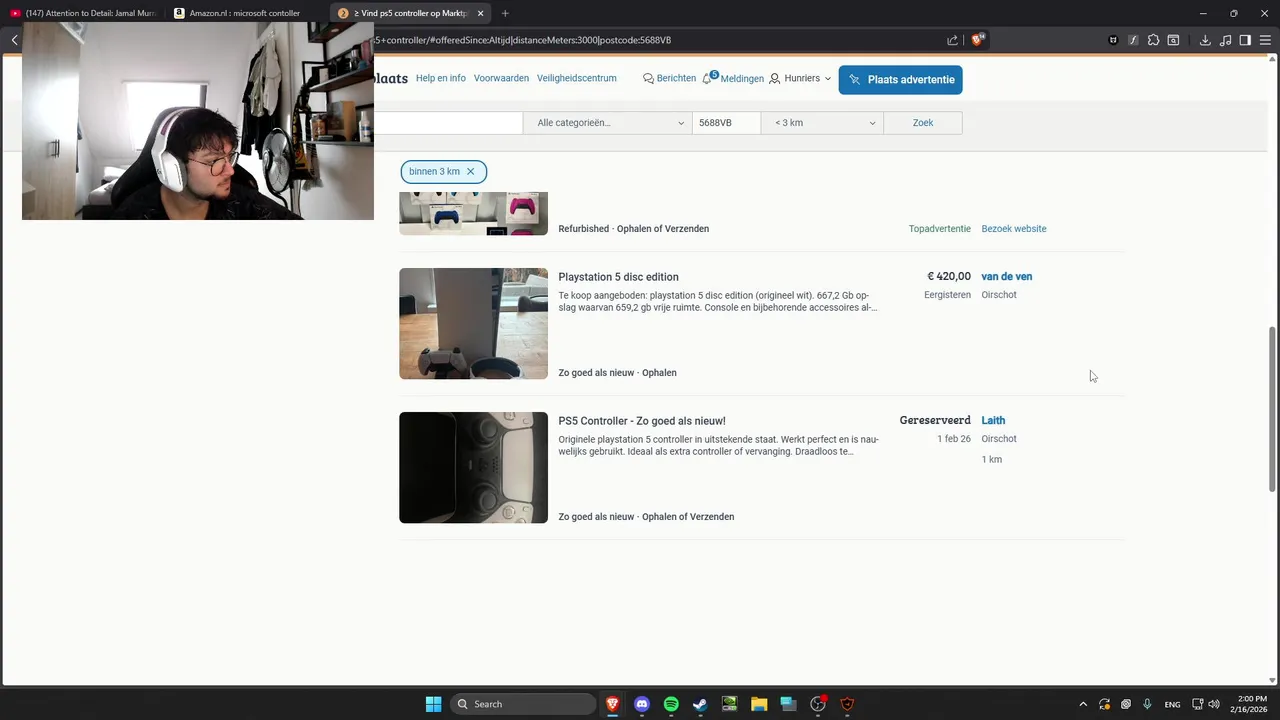Click the 'Topadvertentie' label
1280x720 pixels.
[x=940, y=229]
